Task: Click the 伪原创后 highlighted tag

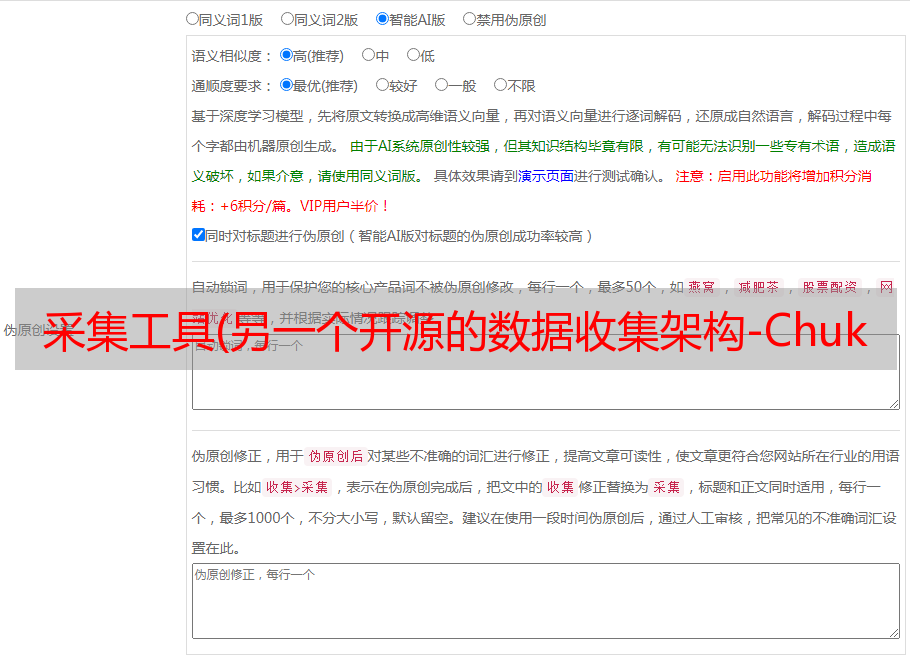Action: 336,456
